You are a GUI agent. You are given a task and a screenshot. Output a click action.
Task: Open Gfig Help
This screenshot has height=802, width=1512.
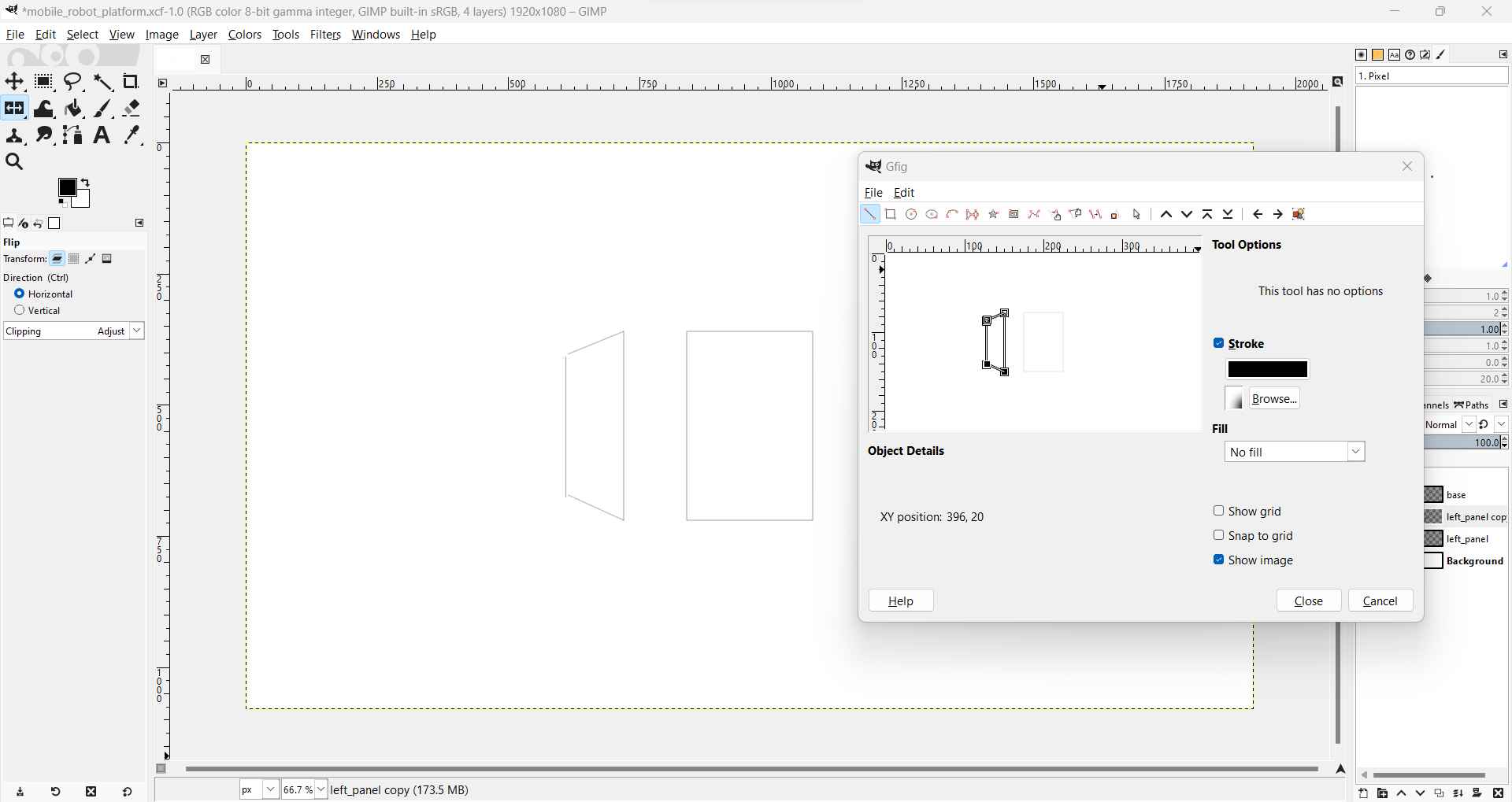point(902,601)
